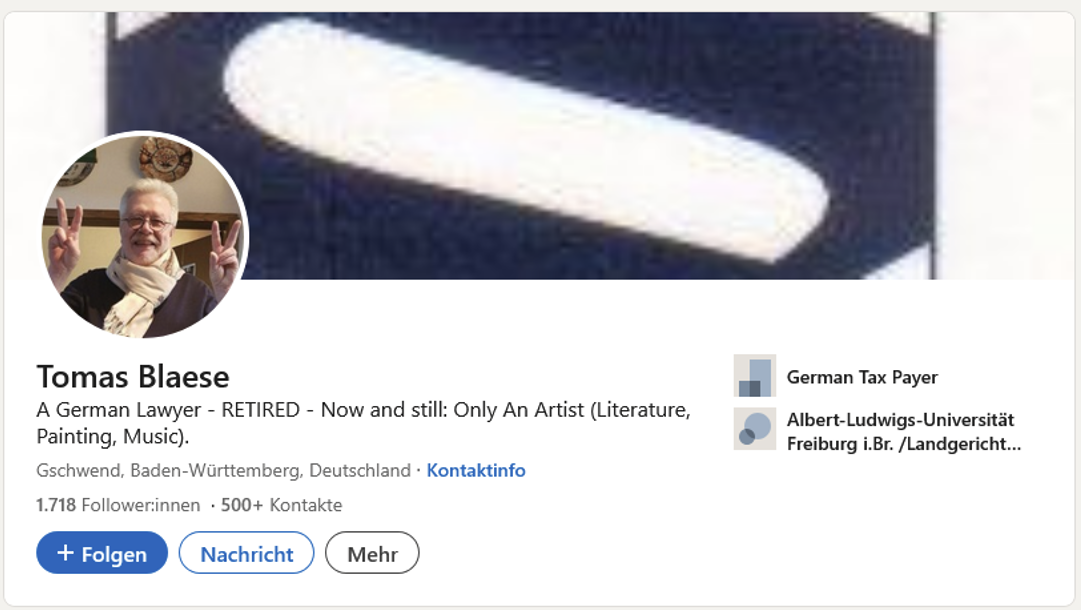Open Albert-Ludwigs-Universität Freiburg education link

(x=904, y=431)
